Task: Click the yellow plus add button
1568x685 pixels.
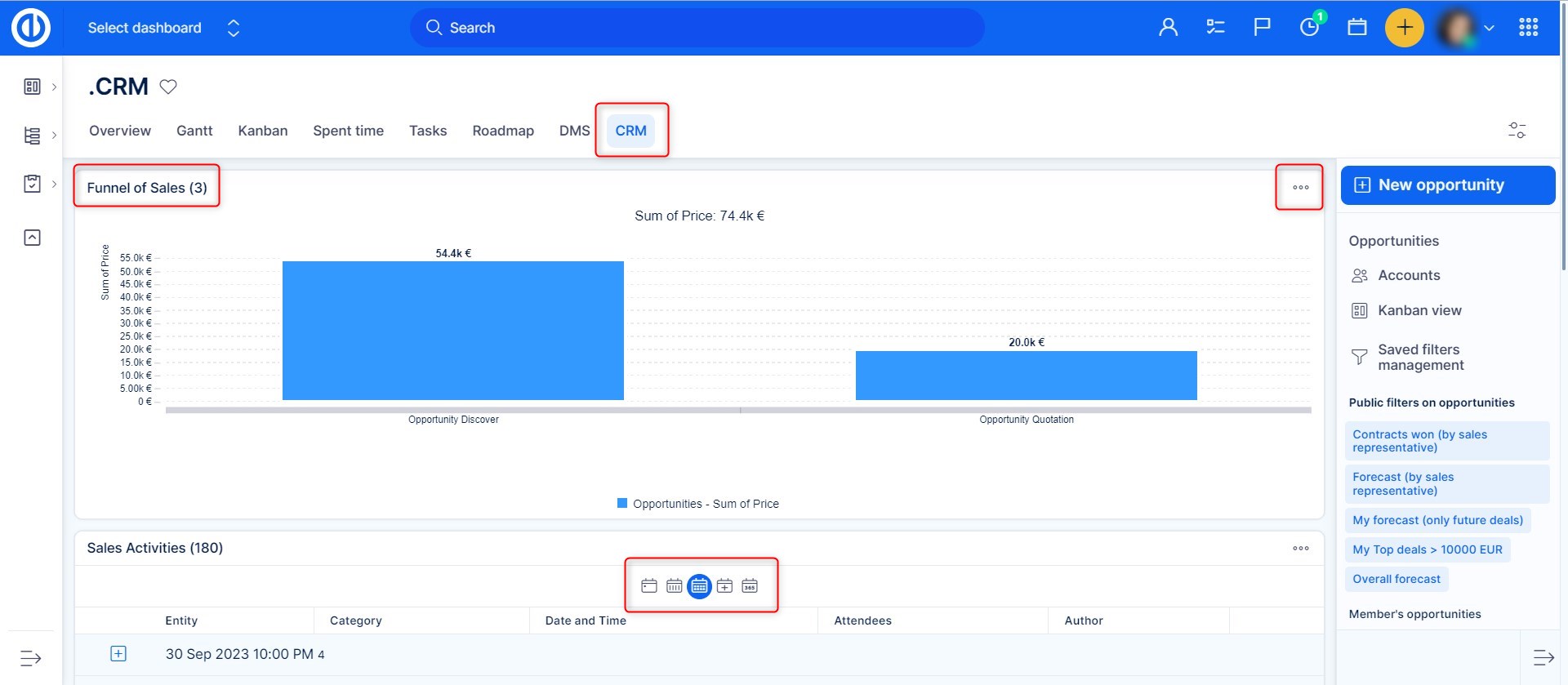Action: pyautogui.click(x=1404, y=28)
